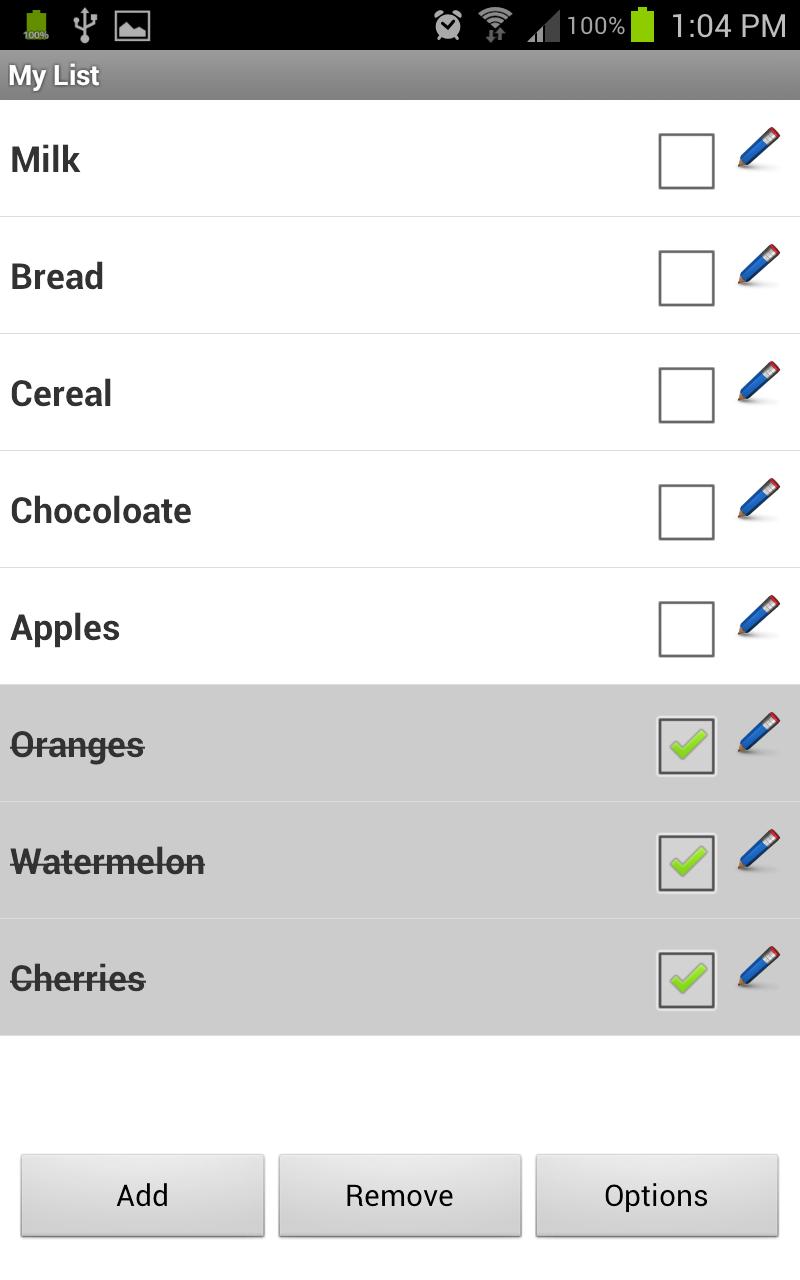The width and height of the screenshot is (800, 1280).
Task: Edit Cereal using its pencil icon
Action: [x=757, y=382]
